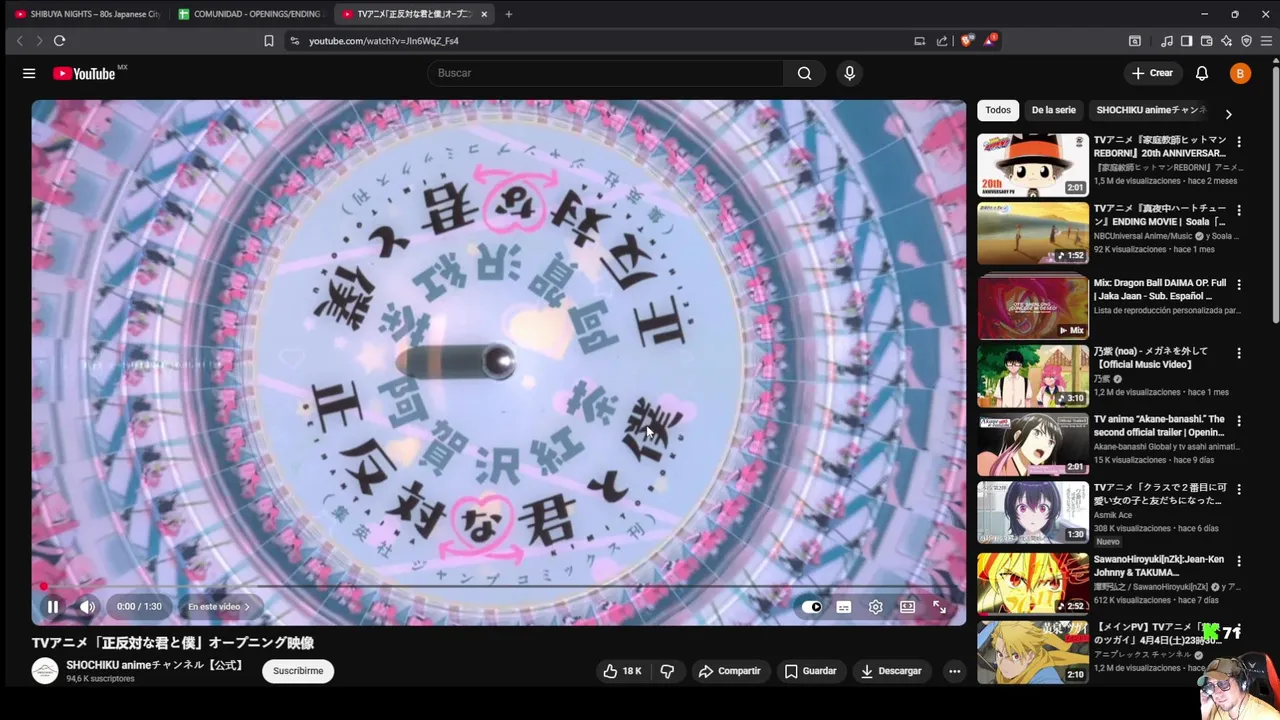Open a new browser tab
1280x720 pixels.
(x=508, y=14)
